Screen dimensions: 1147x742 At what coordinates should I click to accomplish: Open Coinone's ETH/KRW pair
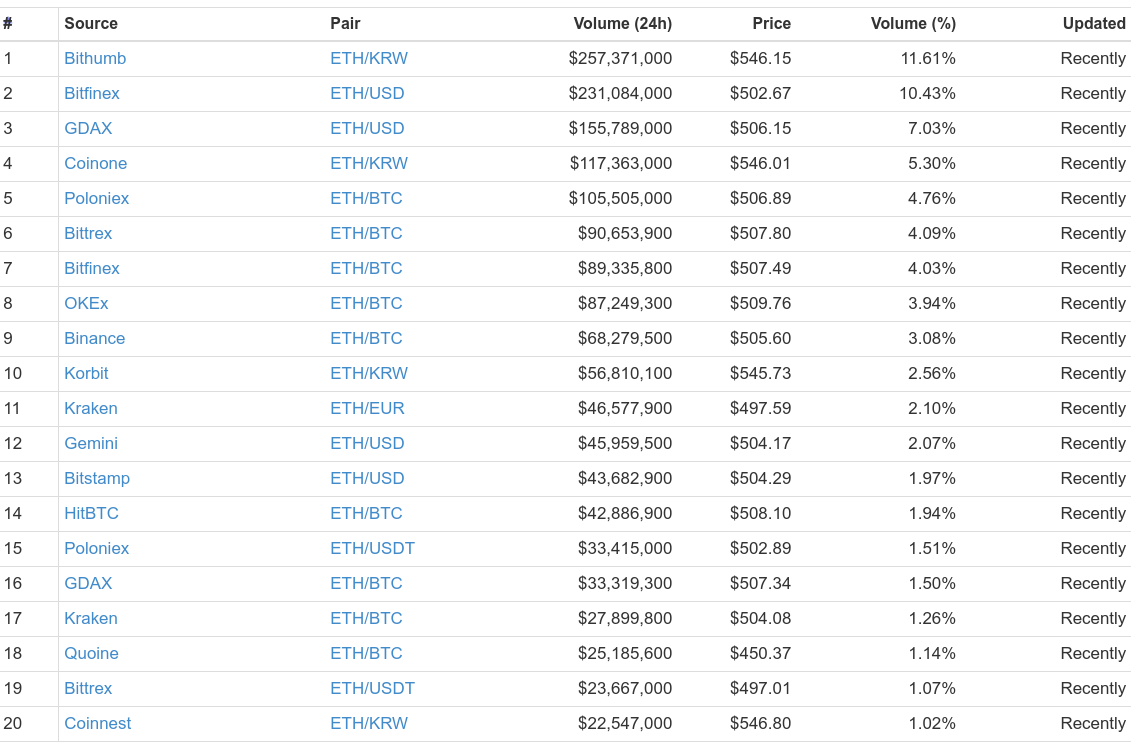369,163
